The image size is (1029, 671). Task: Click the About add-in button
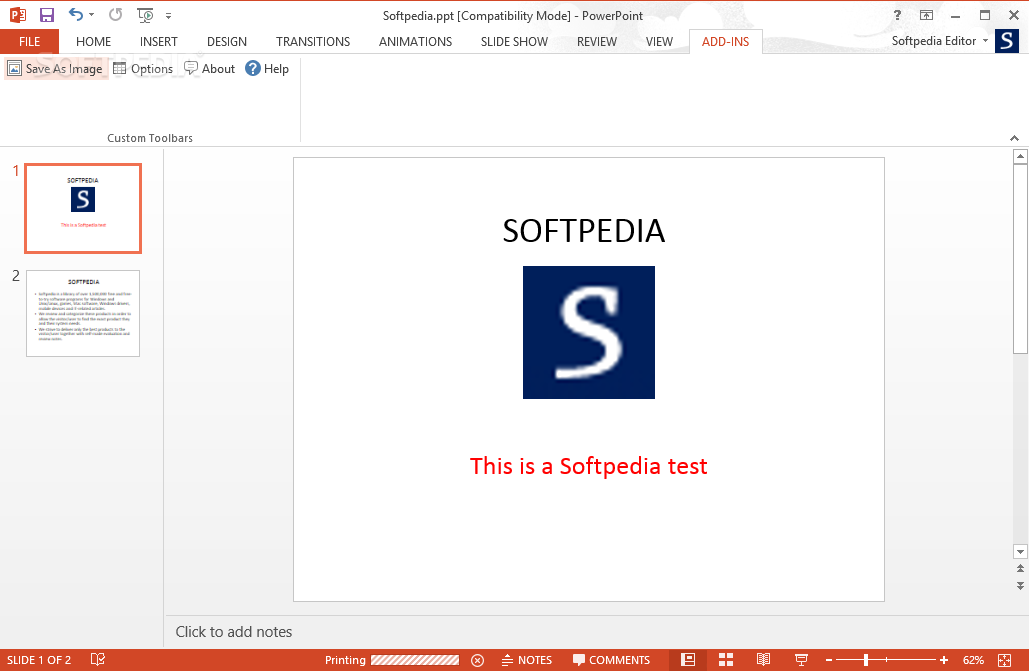(209, 68)
